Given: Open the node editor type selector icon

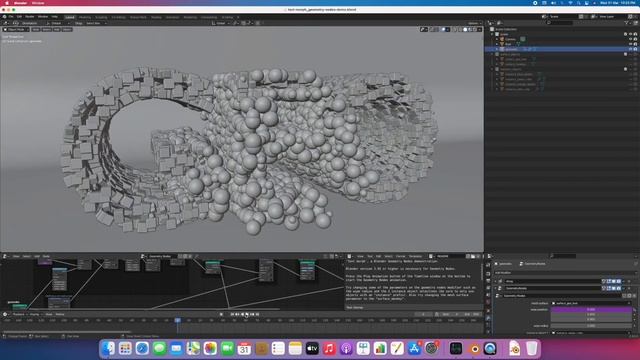Looking at the screenshot, I should click(5, 256).
